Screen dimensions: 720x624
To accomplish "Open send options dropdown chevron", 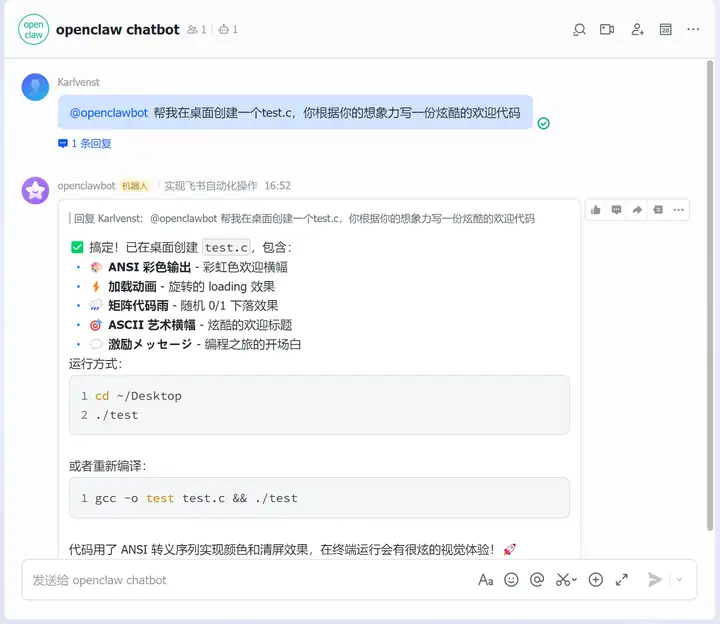I will point(680,580).
